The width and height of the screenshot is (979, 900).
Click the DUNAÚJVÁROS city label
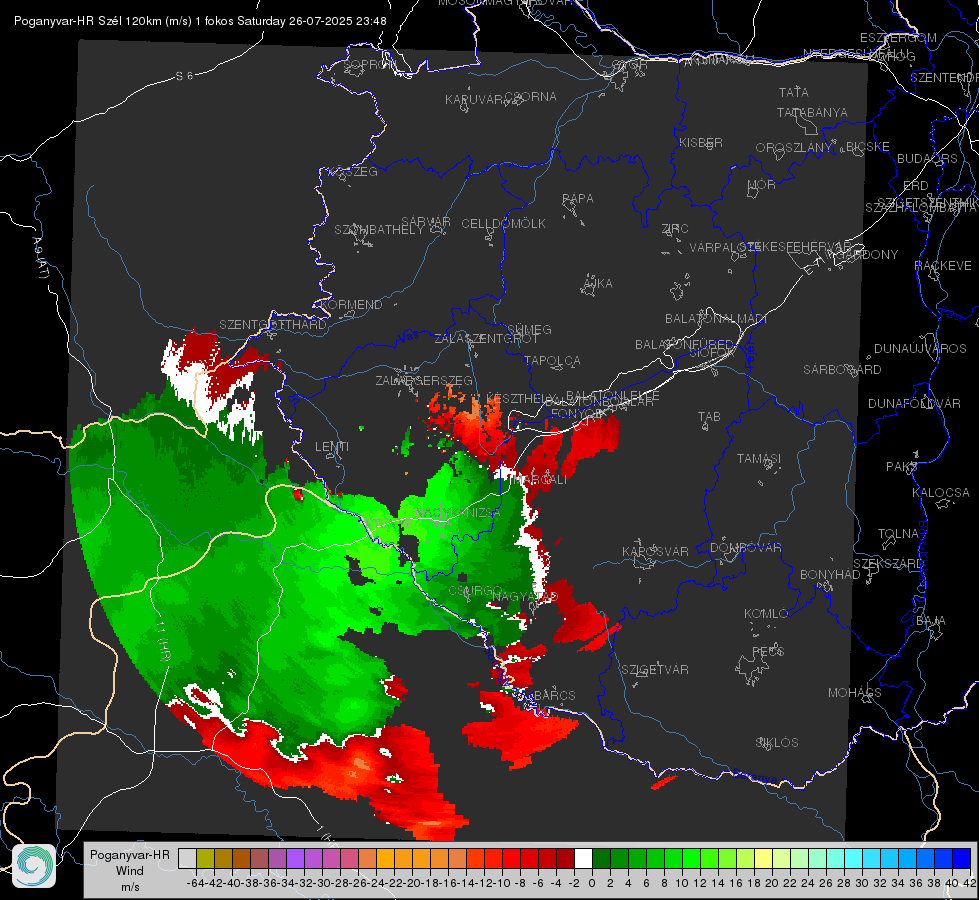pyautogui.click(x=920, y=349)
